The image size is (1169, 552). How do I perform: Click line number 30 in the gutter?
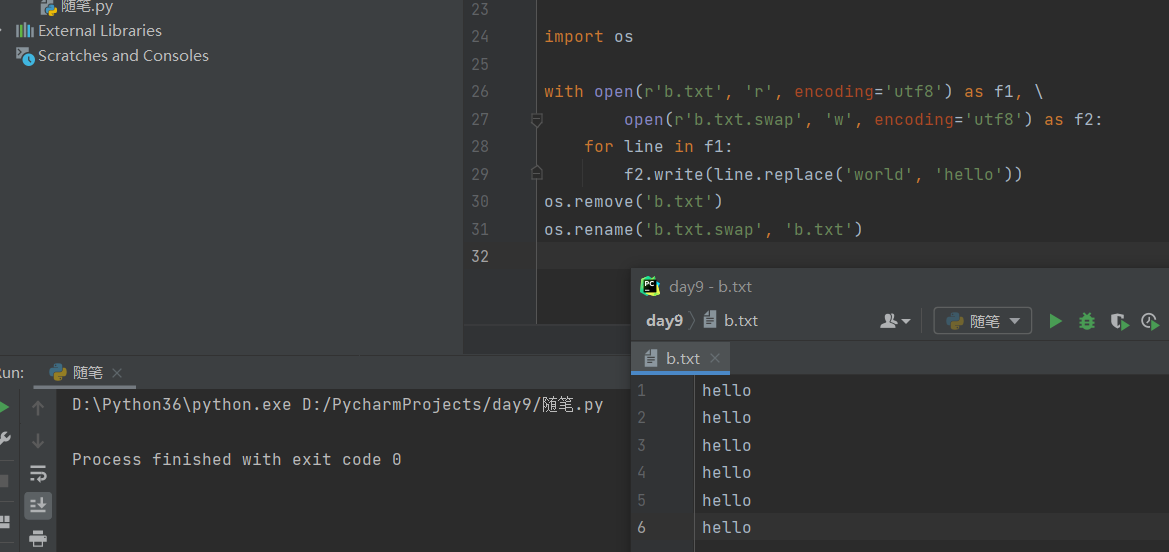pyautogui.click(x=480, y=201)
